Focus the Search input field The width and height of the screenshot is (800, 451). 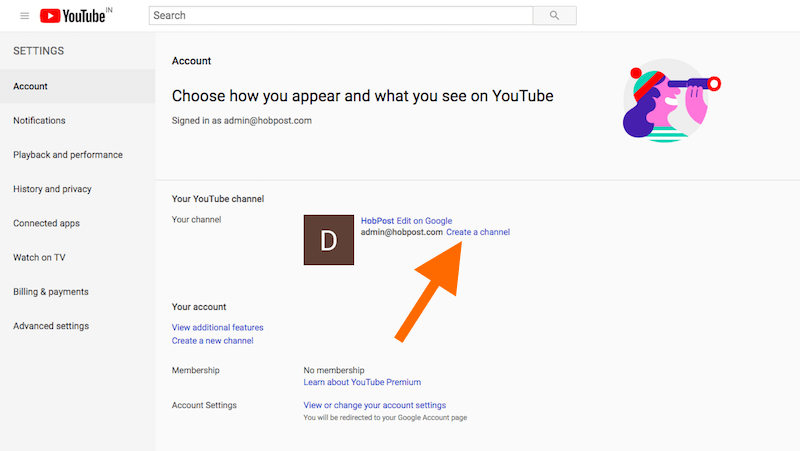(x=341, y=16)
